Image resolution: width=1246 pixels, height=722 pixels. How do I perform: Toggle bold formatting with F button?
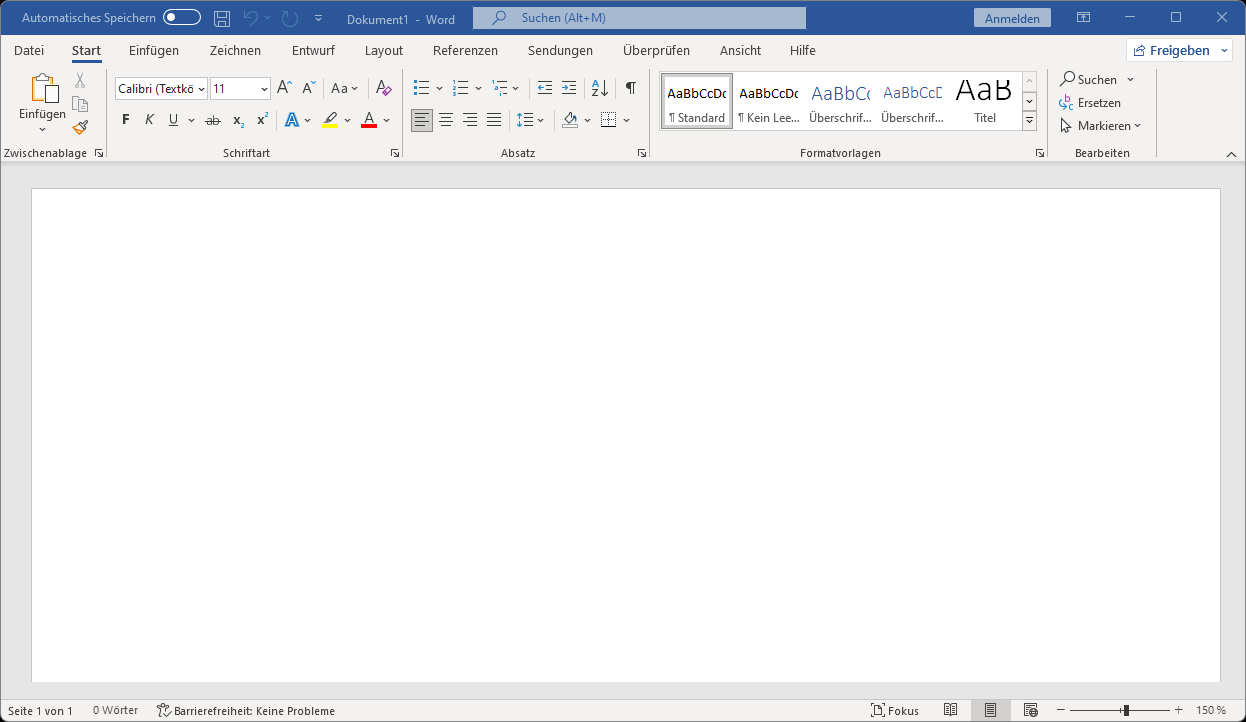click(x=125, y=120)
